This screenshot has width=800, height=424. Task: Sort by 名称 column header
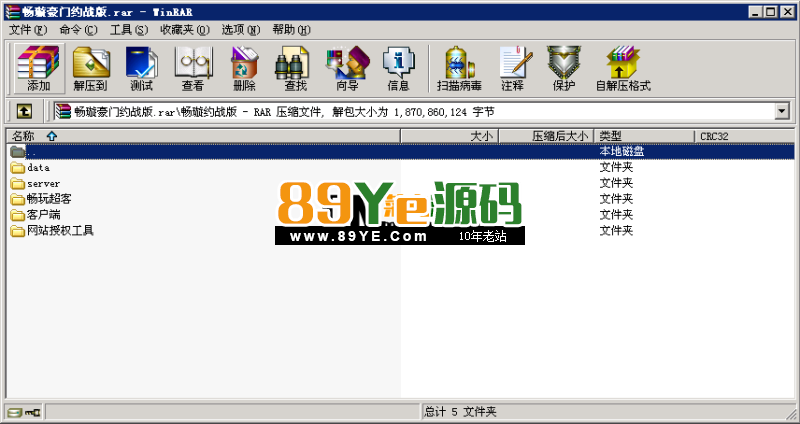[204, 136]
